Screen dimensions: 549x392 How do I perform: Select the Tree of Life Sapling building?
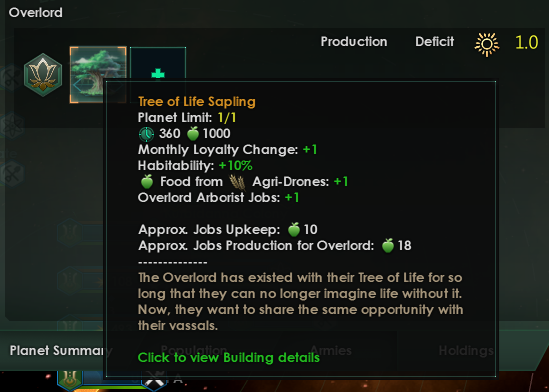click(x=98, y=75)
